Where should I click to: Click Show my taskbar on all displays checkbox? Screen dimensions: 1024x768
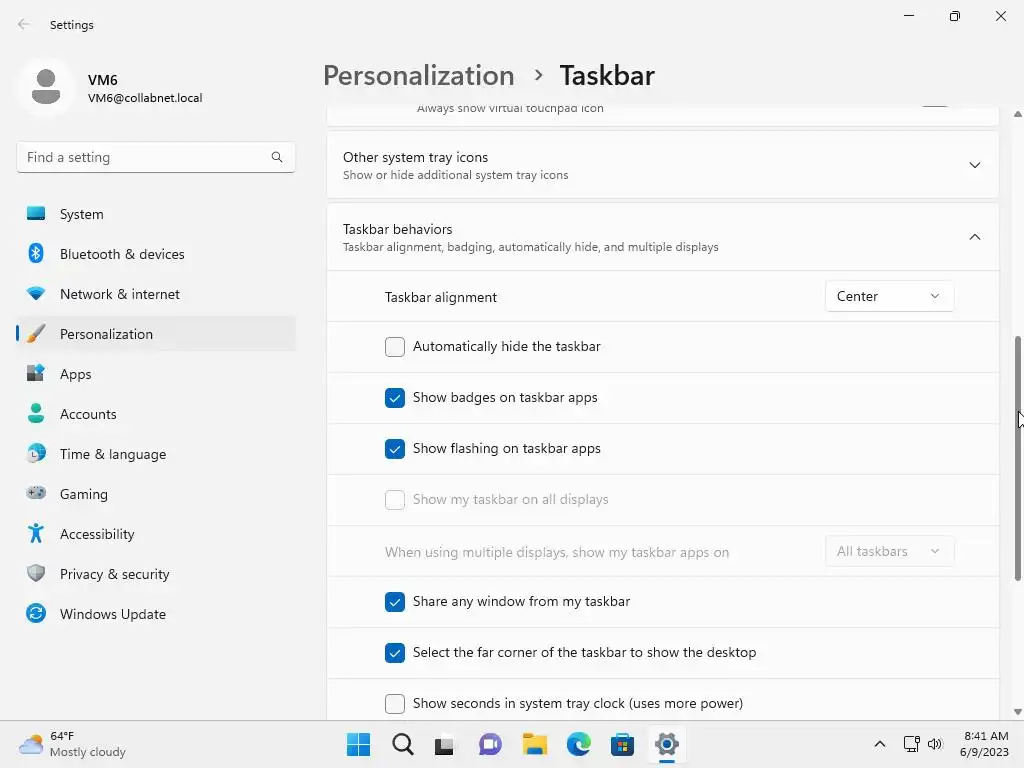tap(394, 500)
